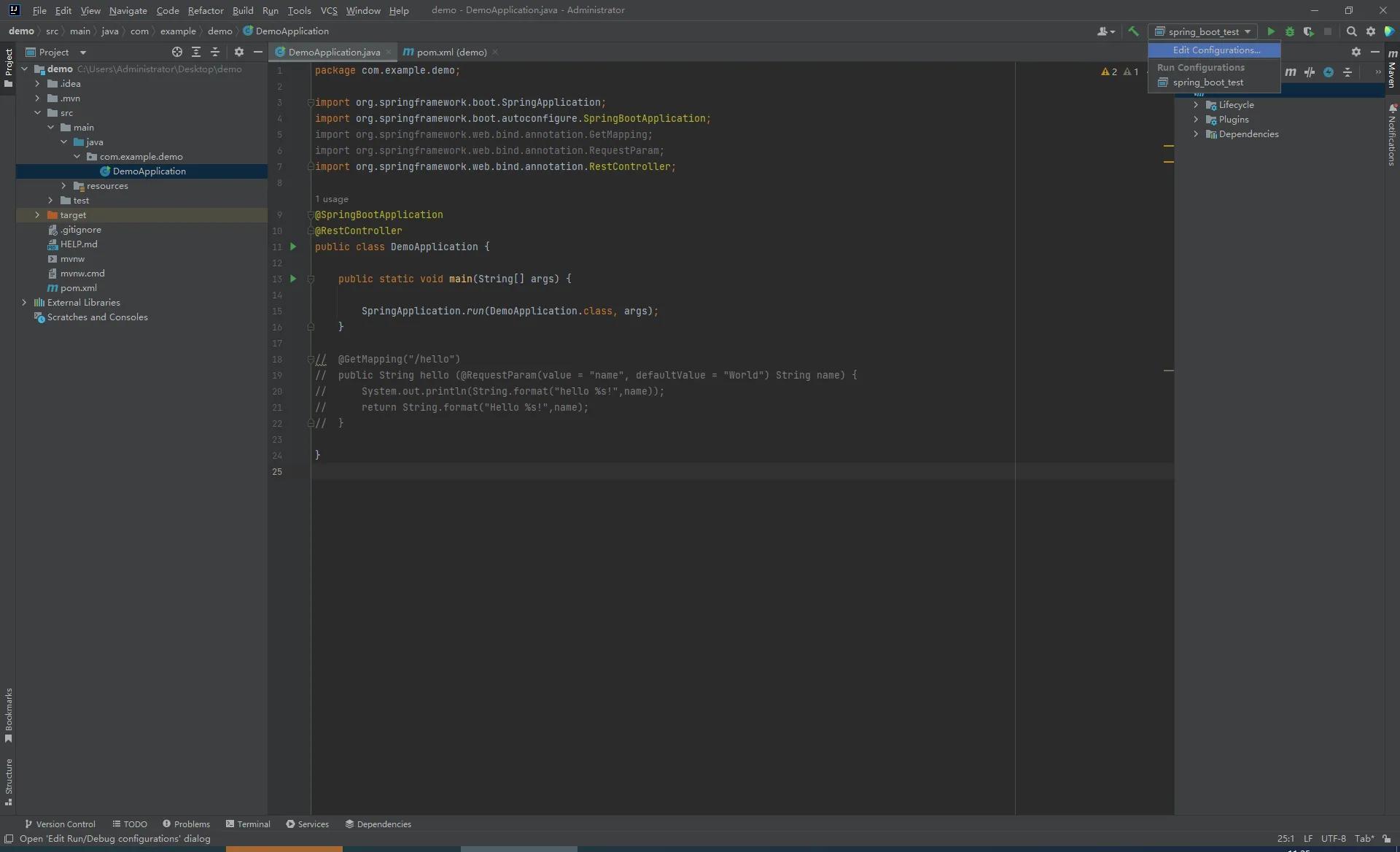Open Search Everywhere magnifier icon

click(x=1351, y=31)
